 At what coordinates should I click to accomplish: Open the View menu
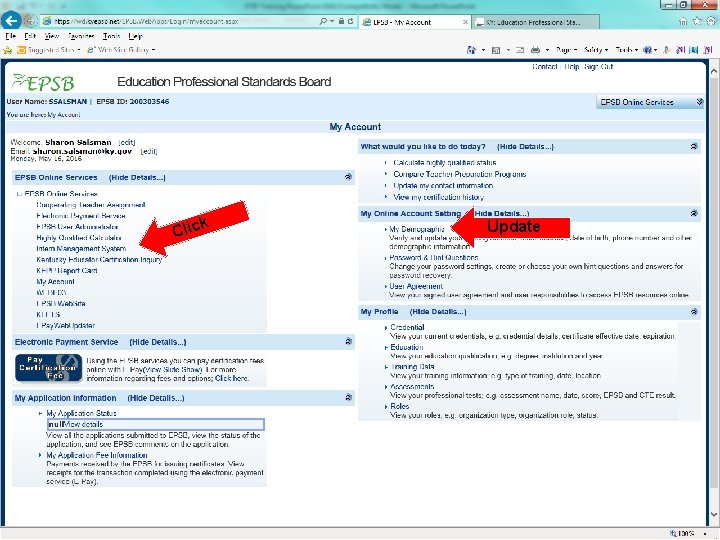(x=51, y=36)
